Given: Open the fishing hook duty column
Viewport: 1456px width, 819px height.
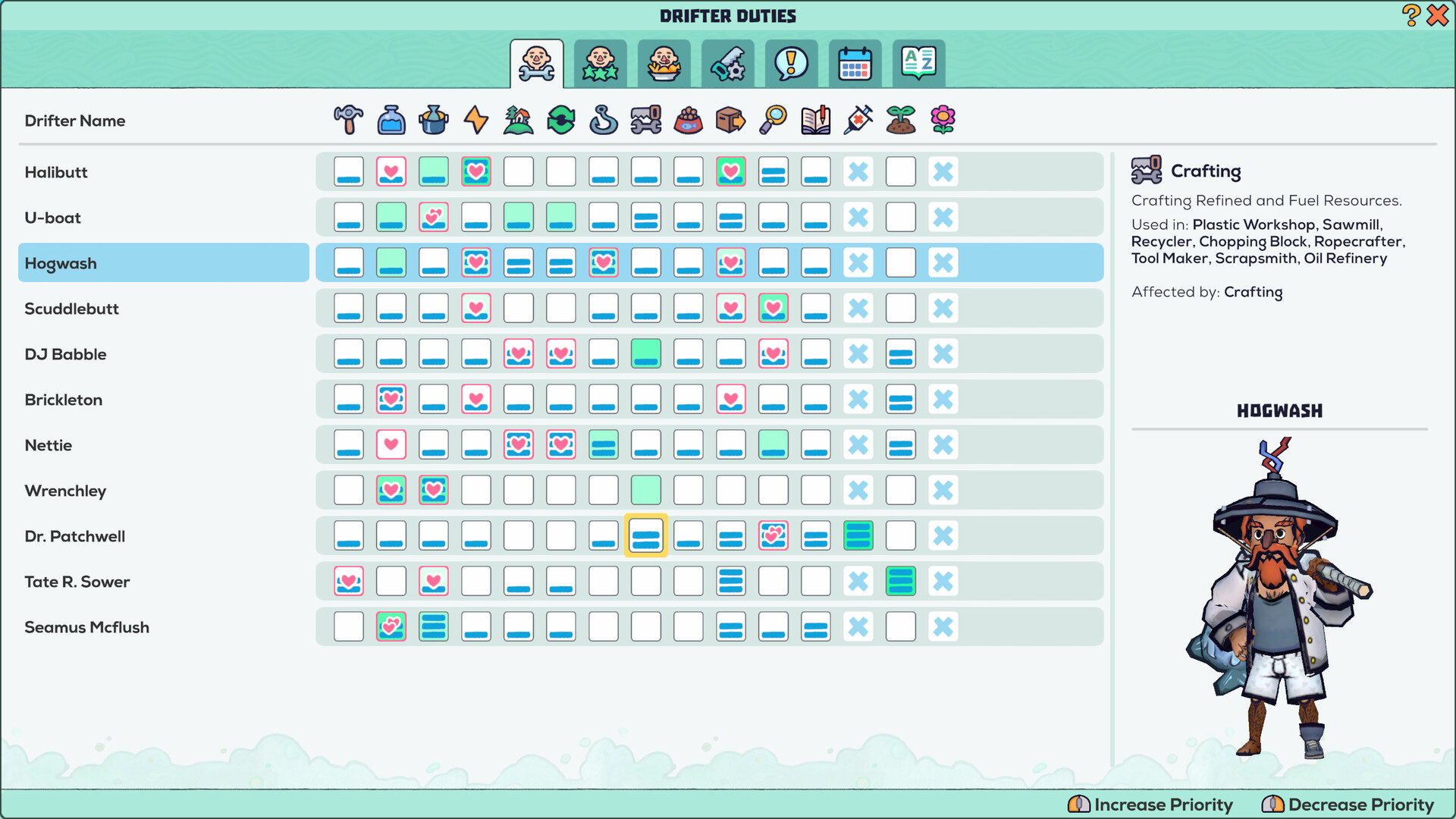Looking at the screenshot, I should tap(603, 120).
